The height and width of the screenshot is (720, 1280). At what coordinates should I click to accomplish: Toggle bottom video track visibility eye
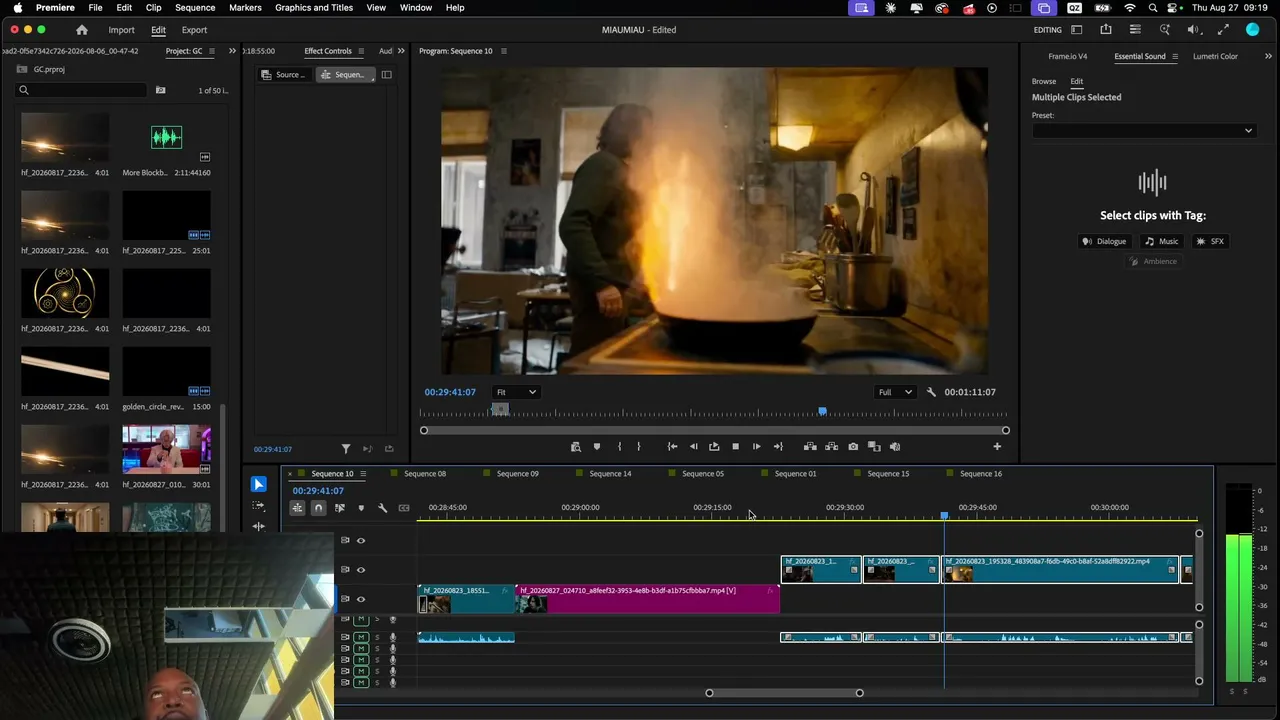click(x=361, y=599)
